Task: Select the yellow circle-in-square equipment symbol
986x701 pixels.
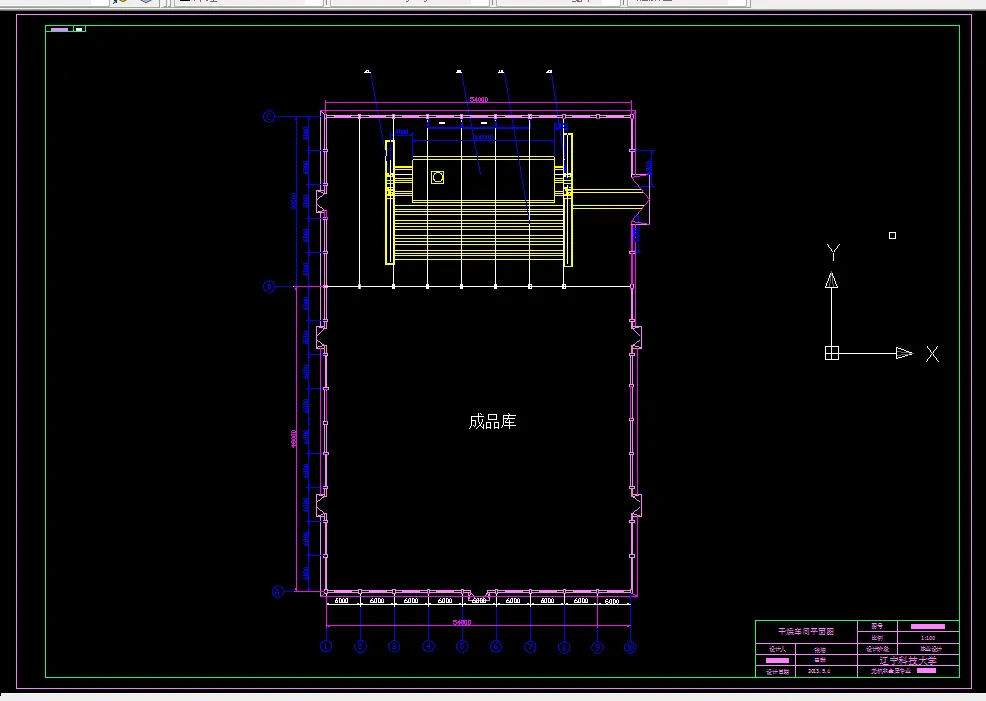Action: pos(438,177)
